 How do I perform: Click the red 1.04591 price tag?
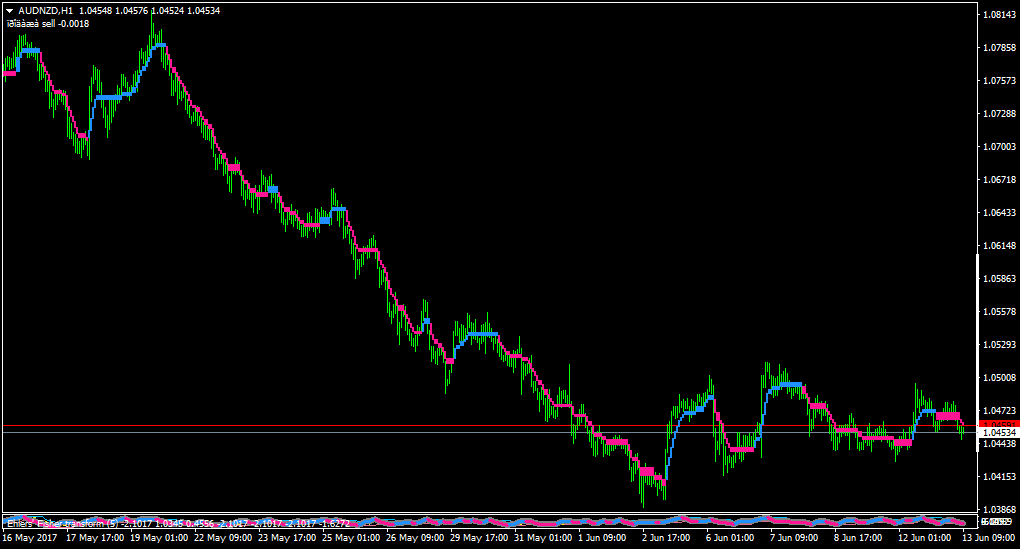click(999, 425)
